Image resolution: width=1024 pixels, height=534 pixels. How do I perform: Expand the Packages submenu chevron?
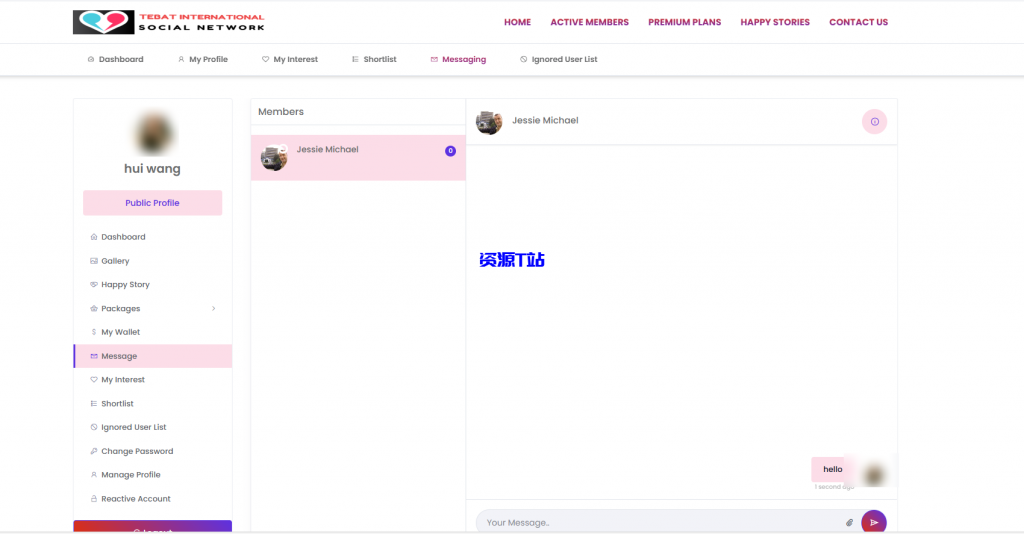coord(213,309)
